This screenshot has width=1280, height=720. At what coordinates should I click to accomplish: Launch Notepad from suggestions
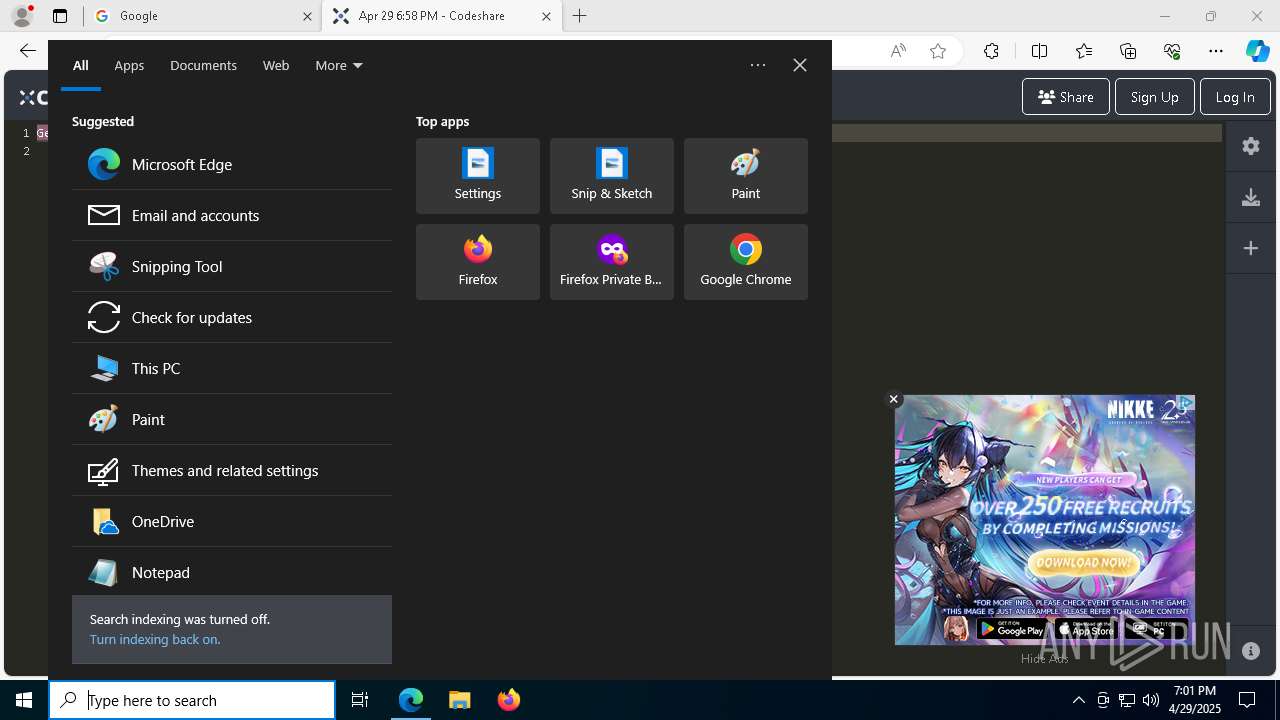point(232,572)
